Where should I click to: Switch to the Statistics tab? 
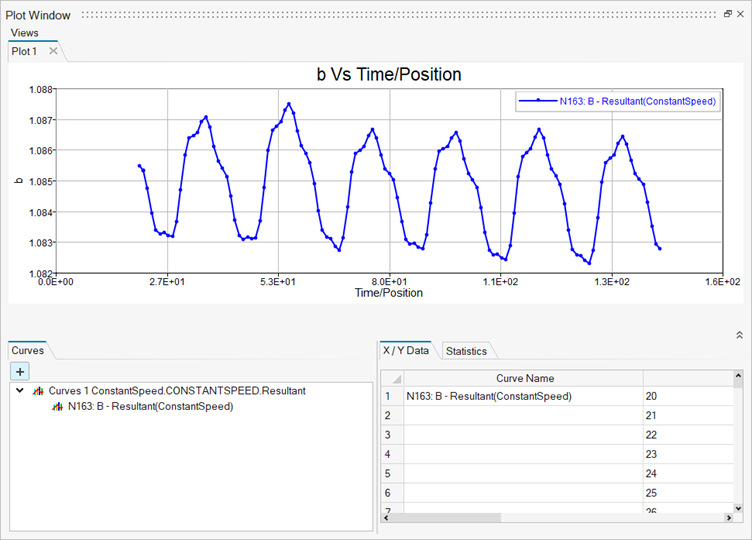(466, 351)
